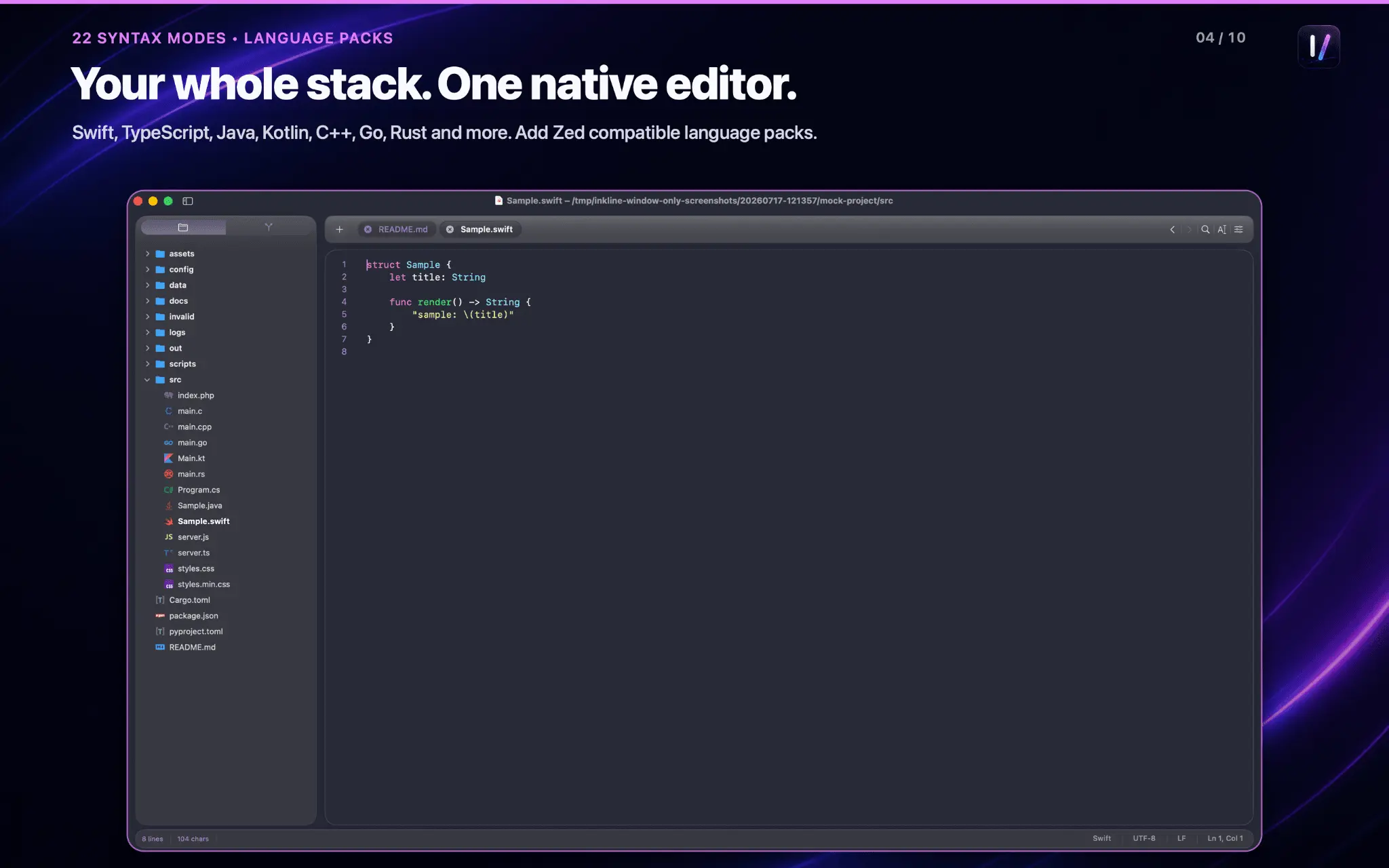The image size is (1389, 868).
Task: Expand the out folder
Action: click(x=147, y=348)
